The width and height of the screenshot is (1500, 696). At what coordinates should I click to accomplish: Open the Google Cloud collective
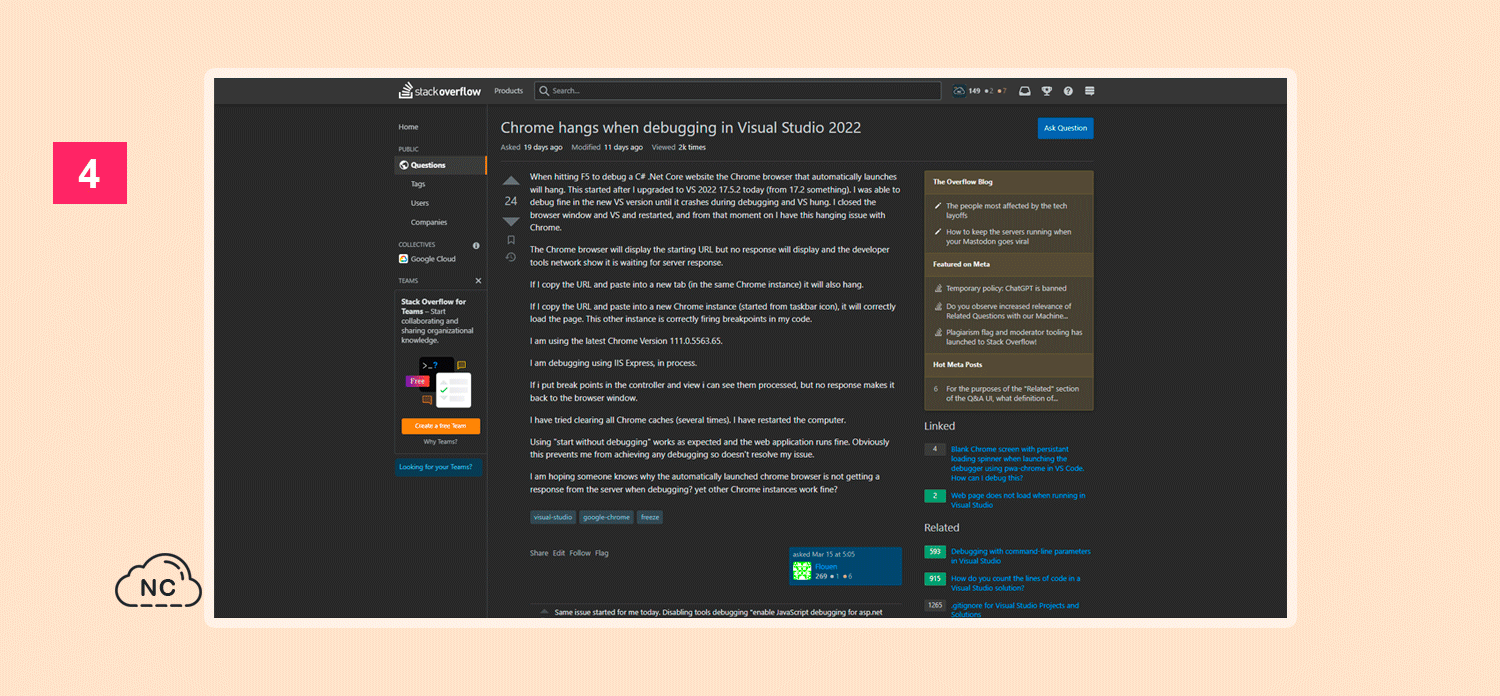pos(427,259)
